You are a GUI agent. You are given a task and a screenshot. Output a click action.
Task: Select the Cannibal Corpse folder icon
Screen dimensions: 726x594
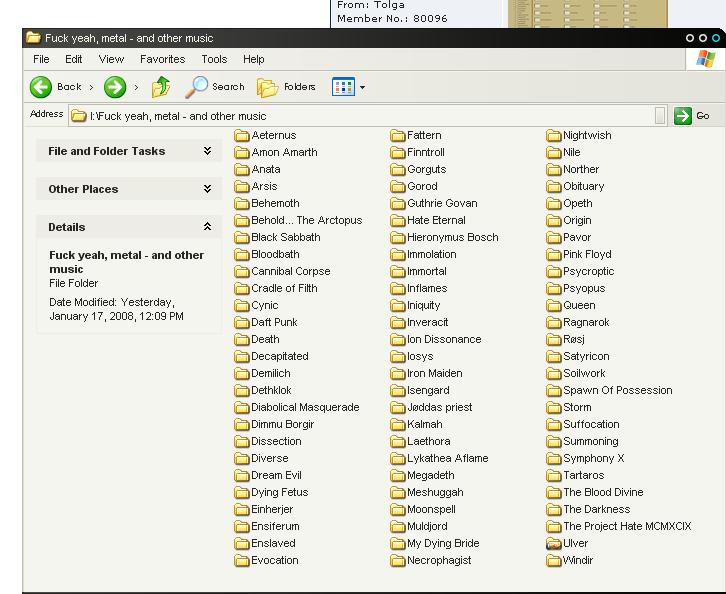pyautogui.click(x=242, y=272)
